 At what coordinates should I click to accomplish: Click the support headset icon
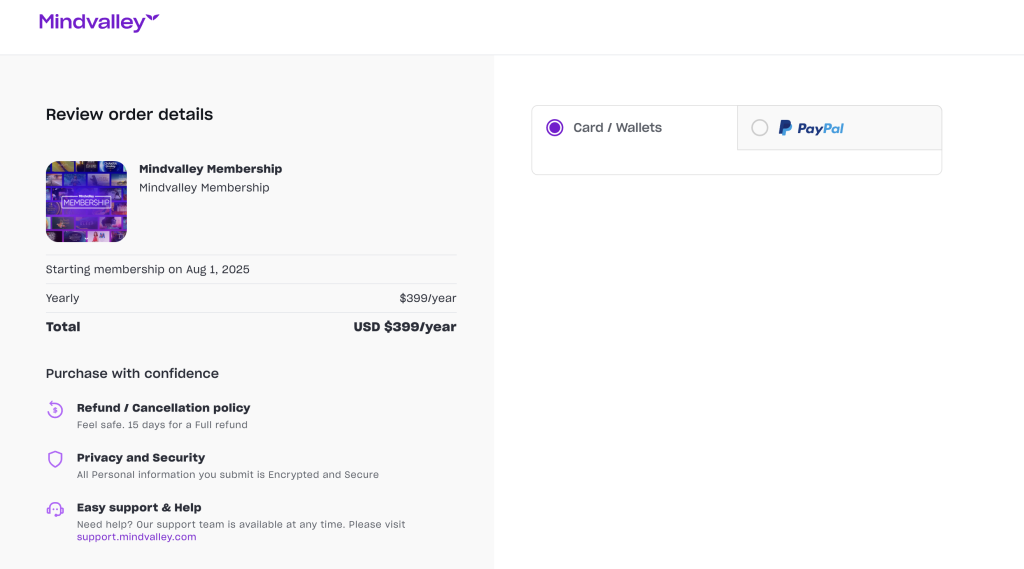click(55, 510)
